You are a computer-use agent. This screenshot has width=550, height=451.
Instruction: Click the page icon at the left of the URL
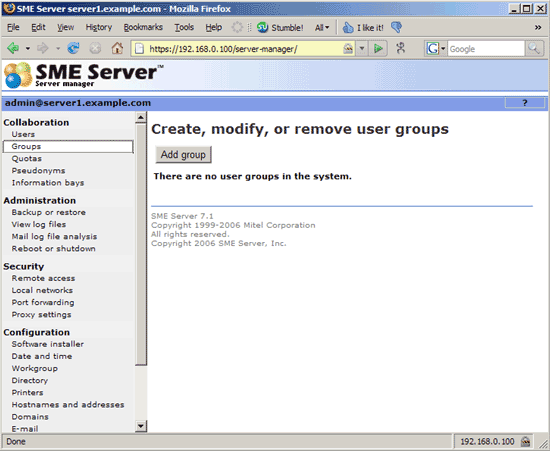[x=140, y=48]
